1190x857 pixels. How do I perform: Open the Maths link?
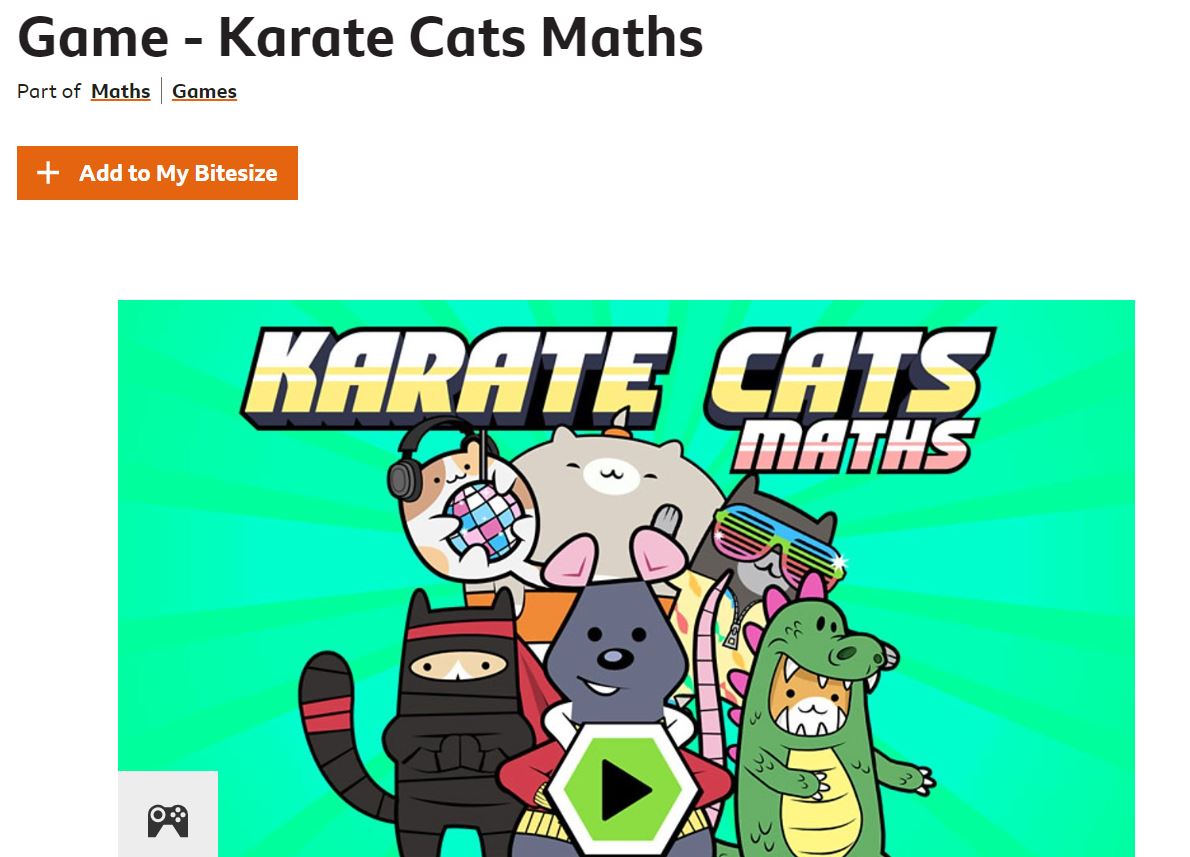click(121, 91)
